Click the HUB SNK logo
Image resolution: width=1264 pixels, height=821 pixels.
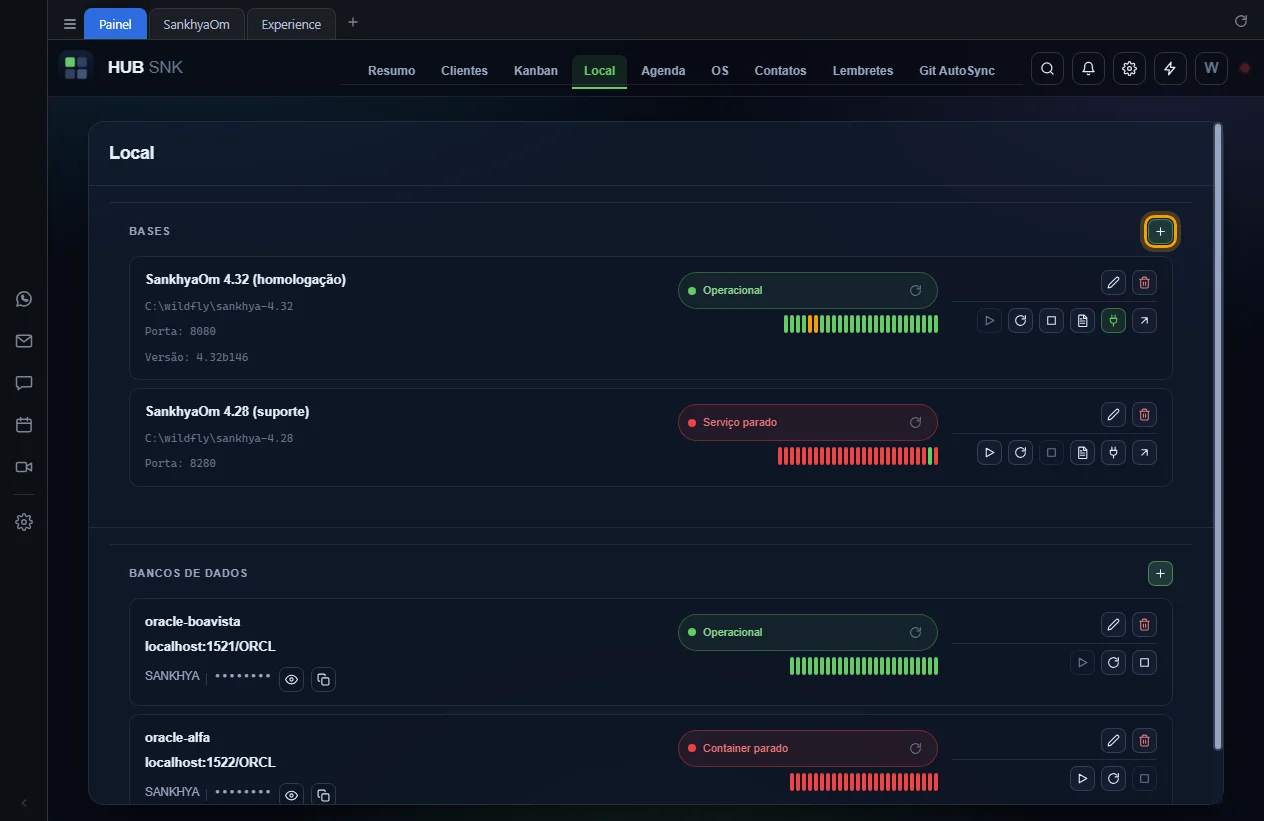pyautogui.click(x=121, y=68)
